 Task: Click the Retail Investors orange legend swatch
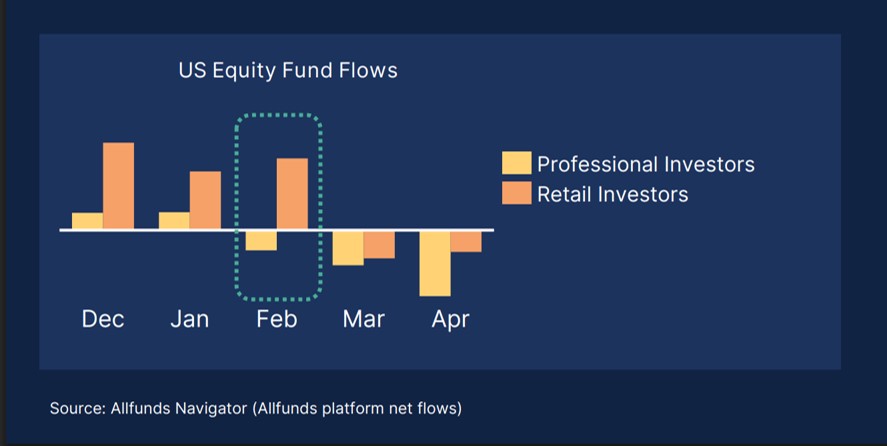point(516,193)
